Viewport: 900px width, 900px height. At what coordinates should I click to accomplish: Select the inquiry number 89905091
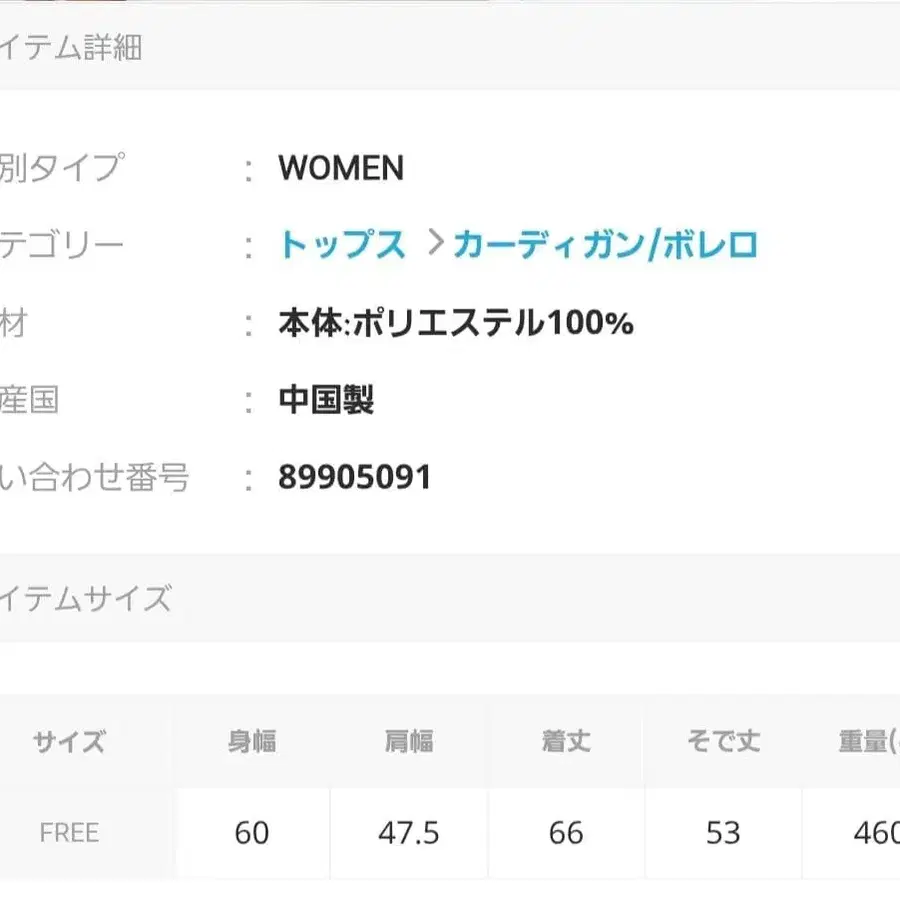coord(354,477)
